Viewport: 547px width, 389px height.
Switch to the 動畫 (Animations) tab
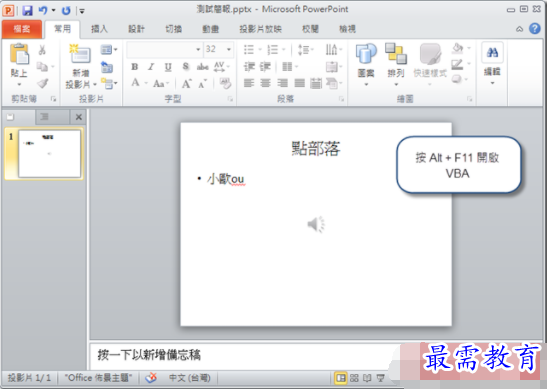pos(210,29)
